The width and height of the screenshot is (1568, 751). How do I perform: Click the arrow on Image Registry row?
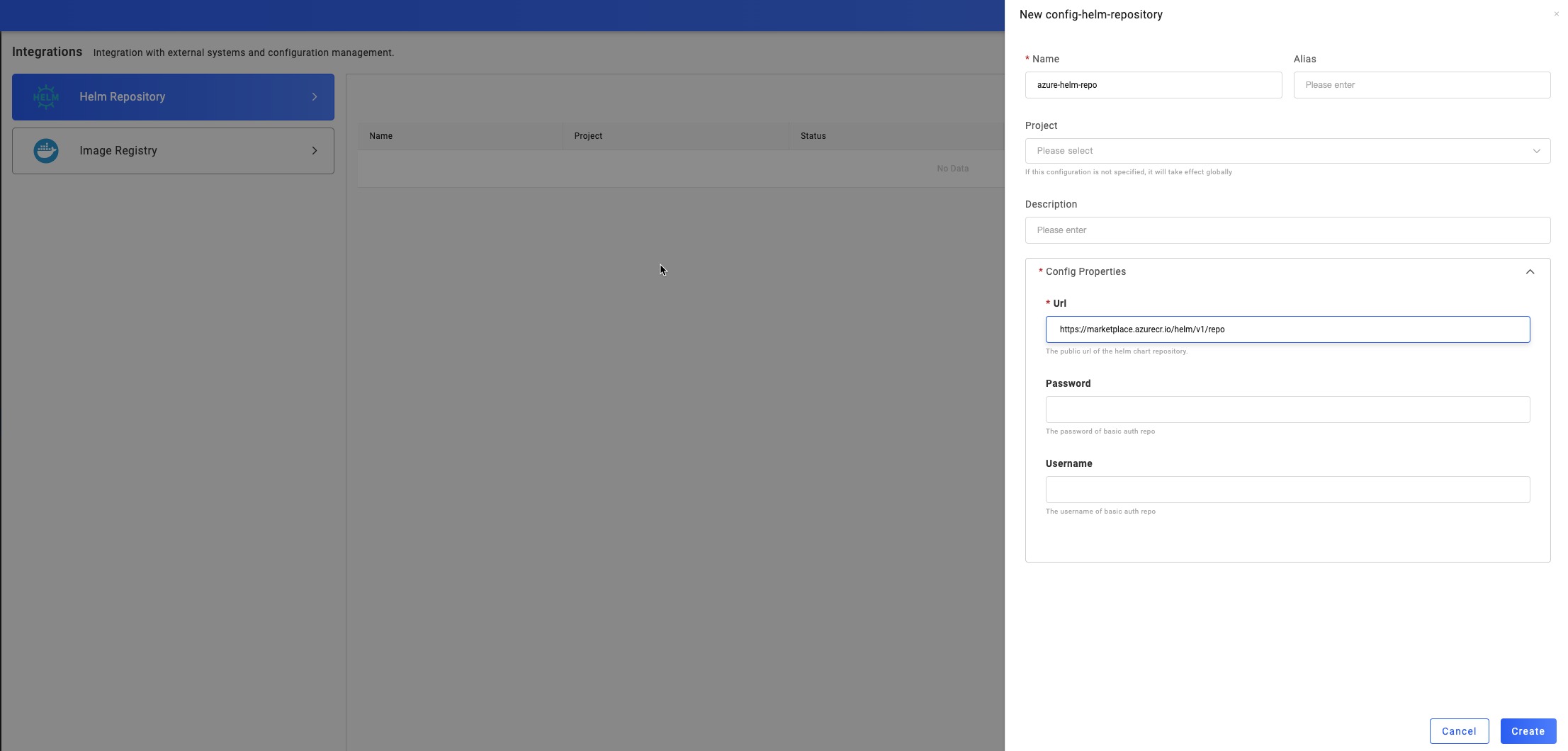pyautogui.click(x=315, y=151)
